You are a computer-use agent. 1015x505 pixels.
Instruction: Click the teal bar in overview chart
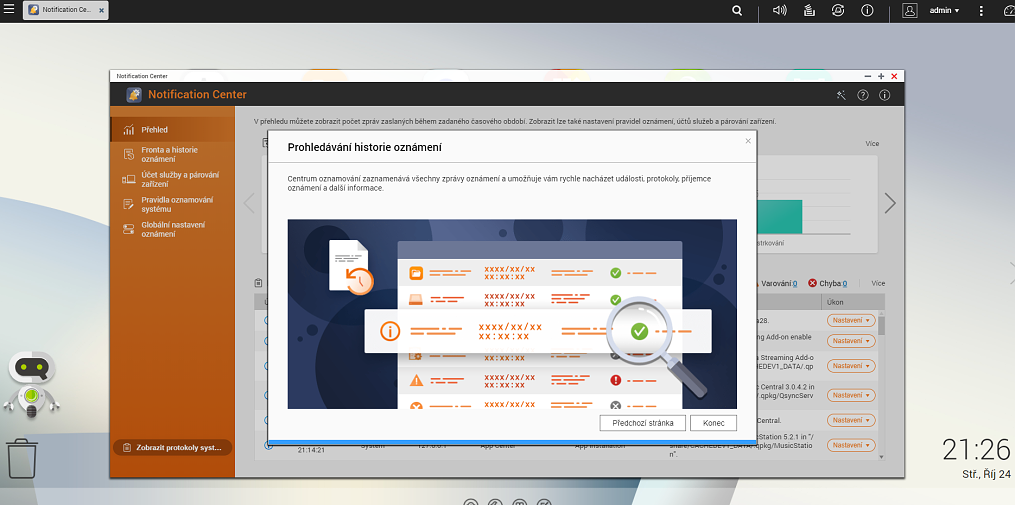779,216
